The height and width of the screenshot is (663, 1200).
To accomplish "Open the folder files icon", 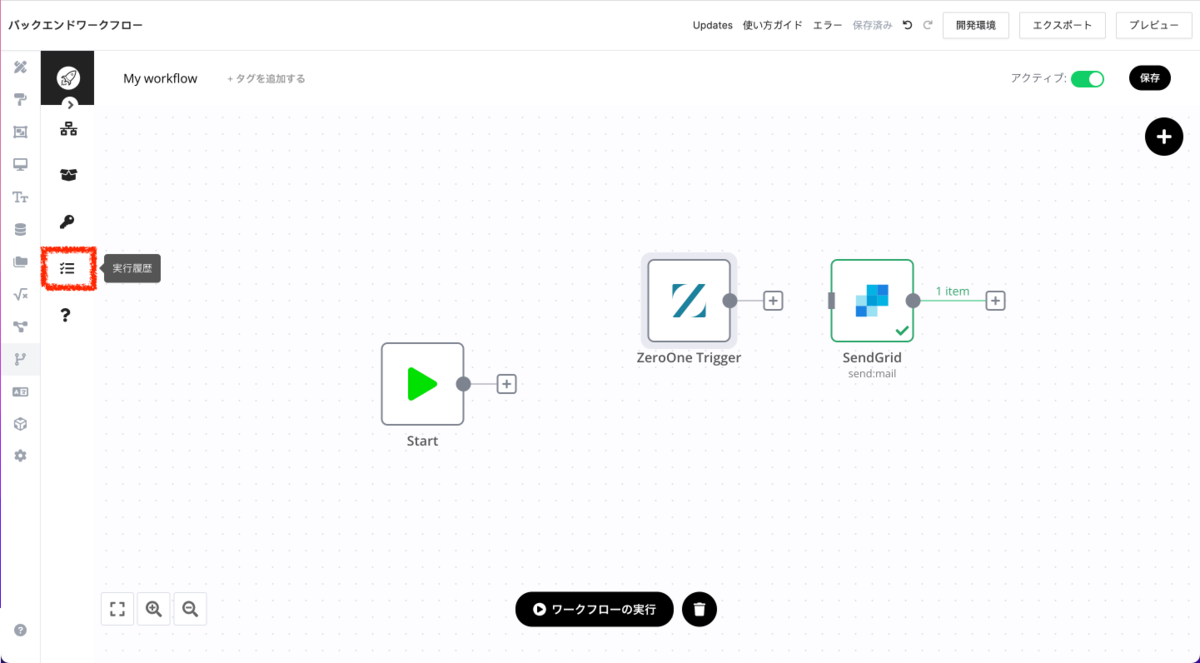I will [x=20, y=262].
